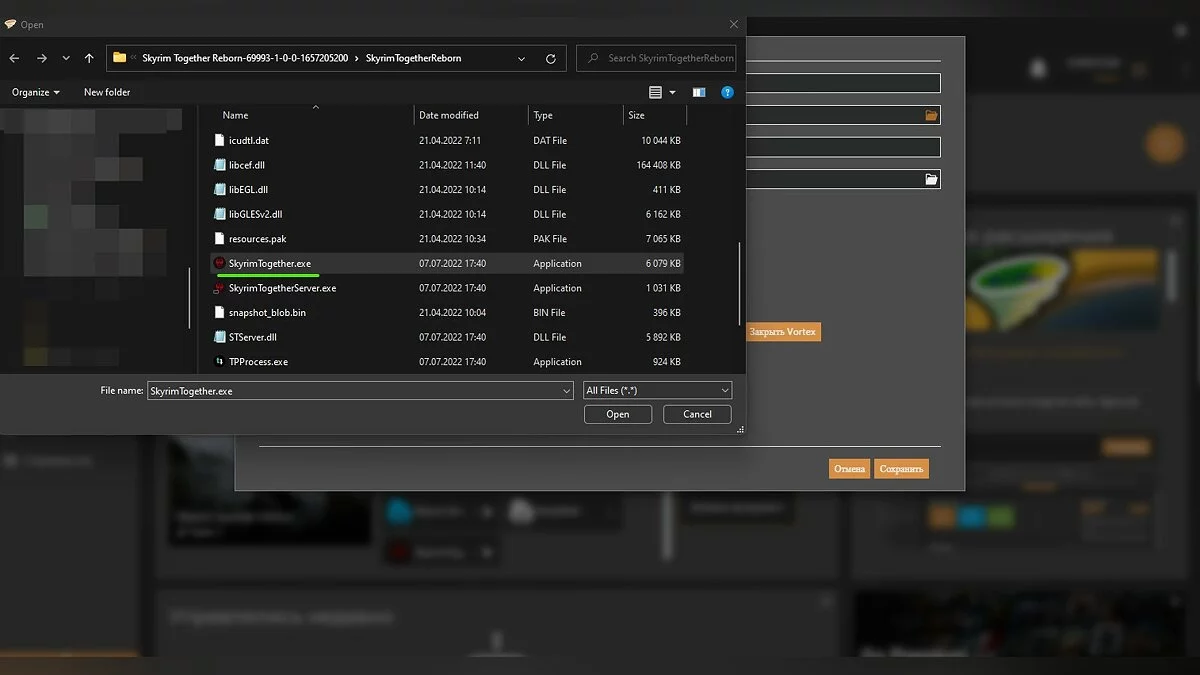This screenshot has height=675, width=1200.
Task: Open the view options dropdown
Action: point(673,92)
